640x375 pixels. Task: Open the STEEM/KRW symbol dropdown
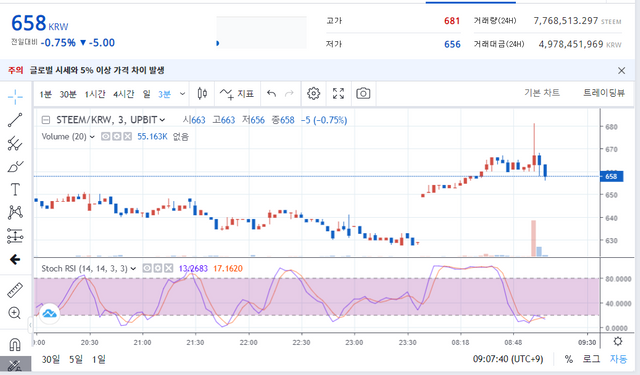click(162, 120)
